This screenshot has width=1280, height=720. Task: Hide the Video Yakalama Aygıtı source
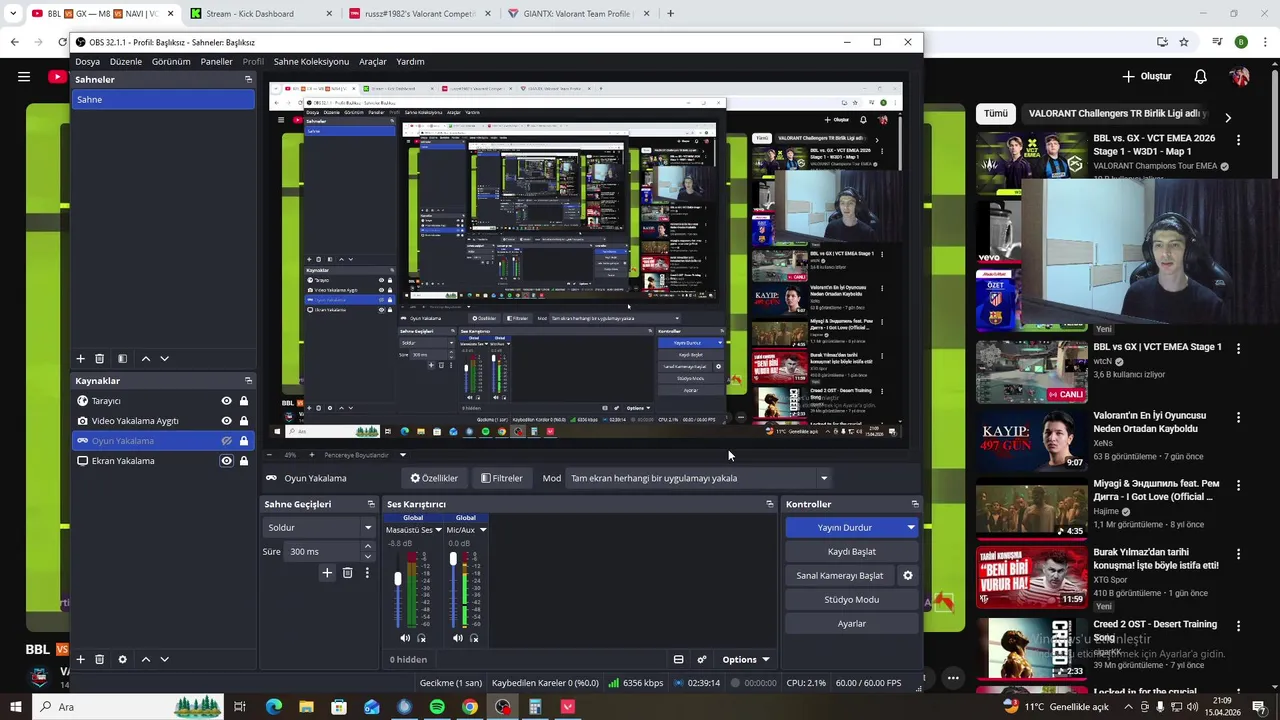[x=227, y=421]
